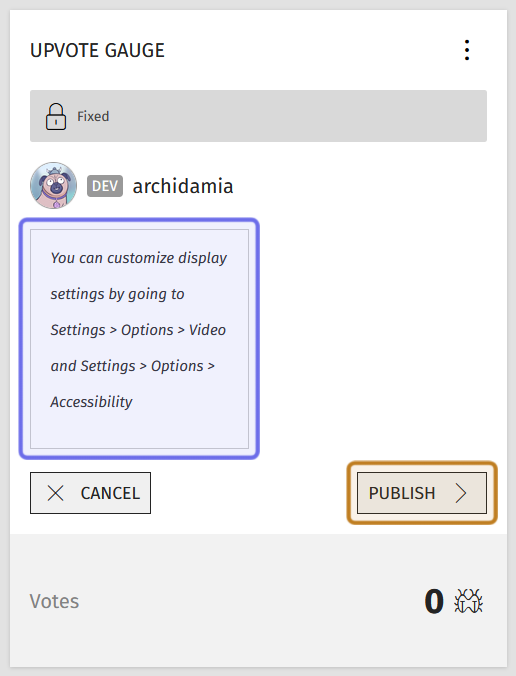Click the vote count number 0
The height and width of the screenshot is (676, 516).
(x=434, y=601)
